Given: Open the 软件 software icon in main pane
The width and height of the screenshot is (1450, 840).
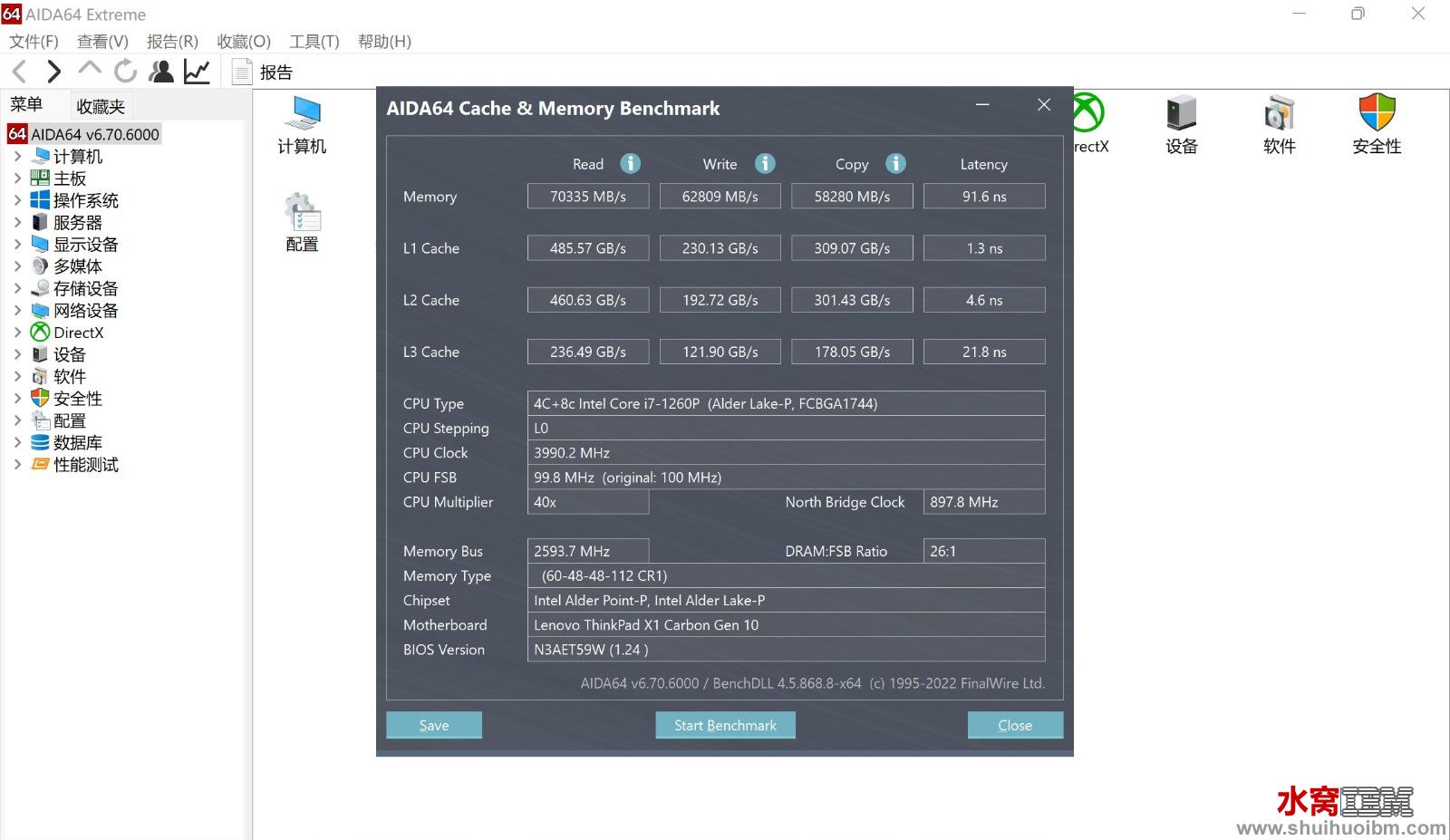Looking at the screenshot, I should (x=1280, y=125).
